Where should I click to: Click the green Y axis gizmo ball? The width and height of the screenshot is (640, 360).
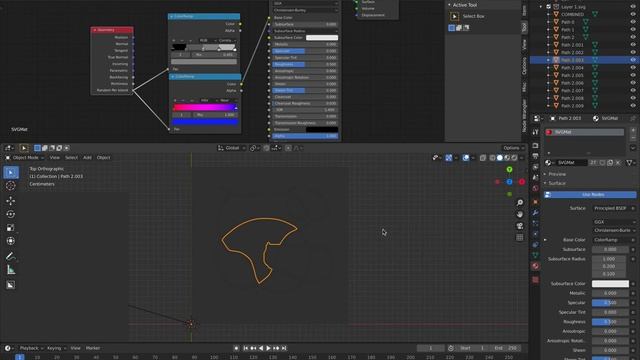tap(509, 169)
